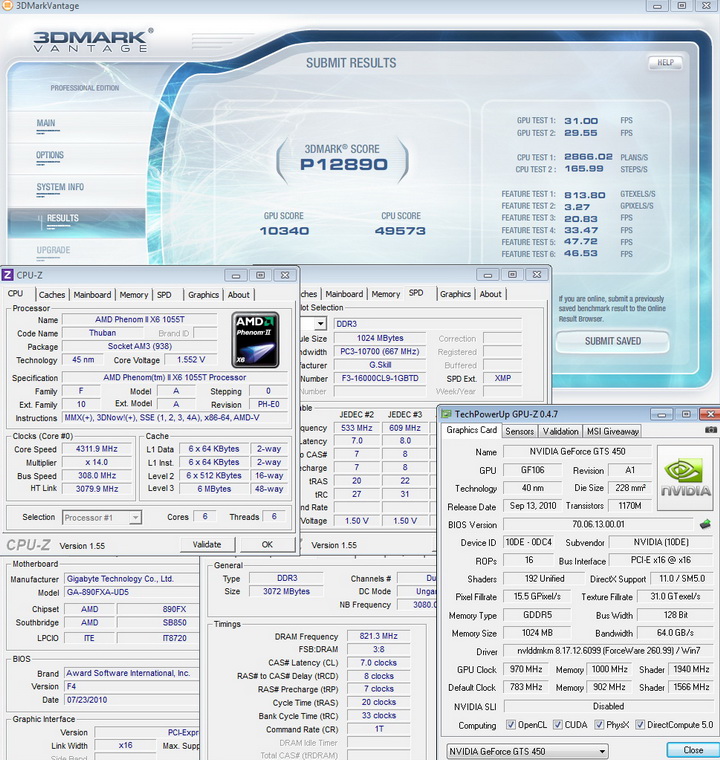Screen dimensions: 720x760
Task: Close the front CPU-Z window
Action: pos(285,275)
